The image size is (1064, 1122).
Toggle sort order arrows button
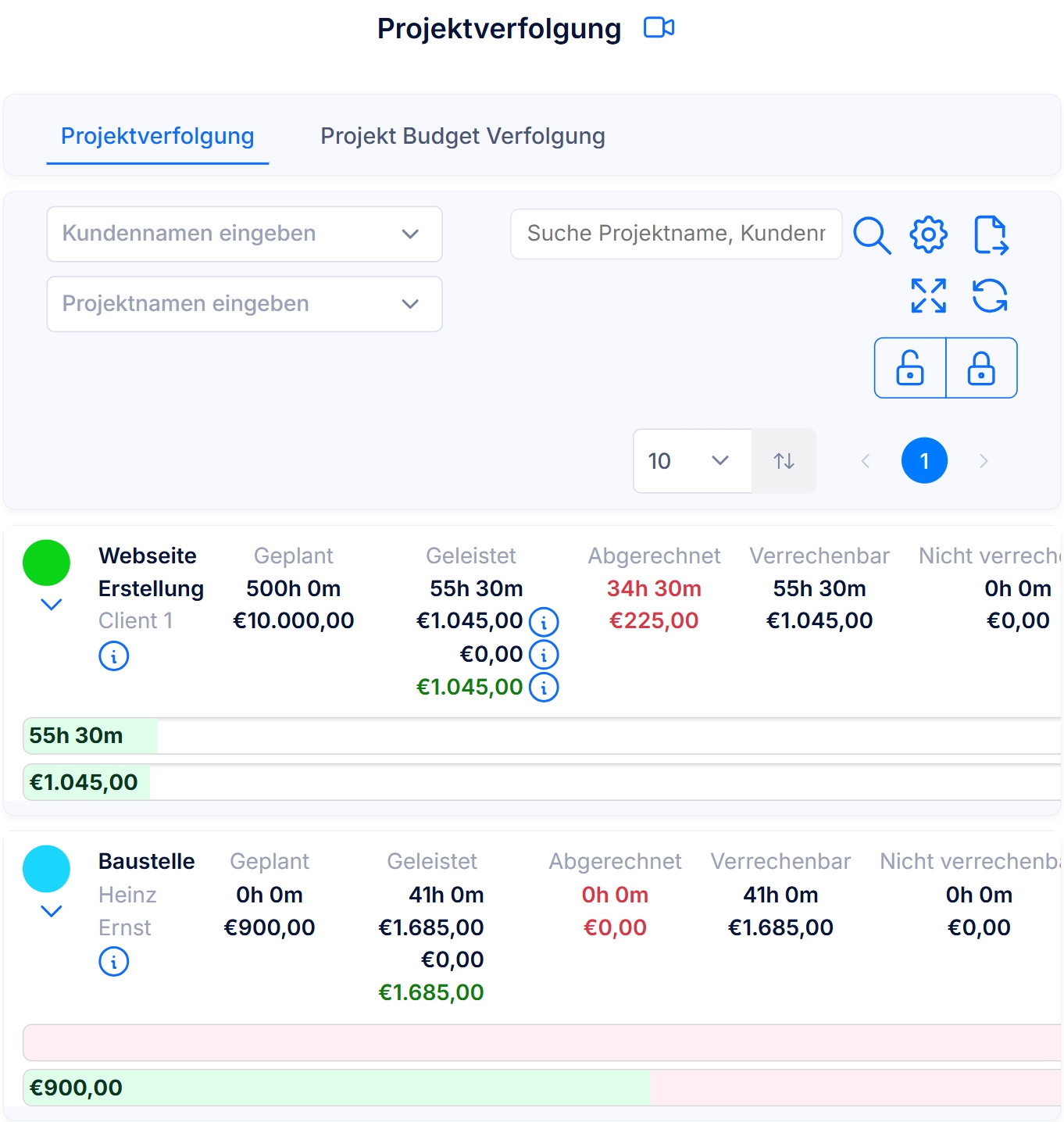point(784,461)
